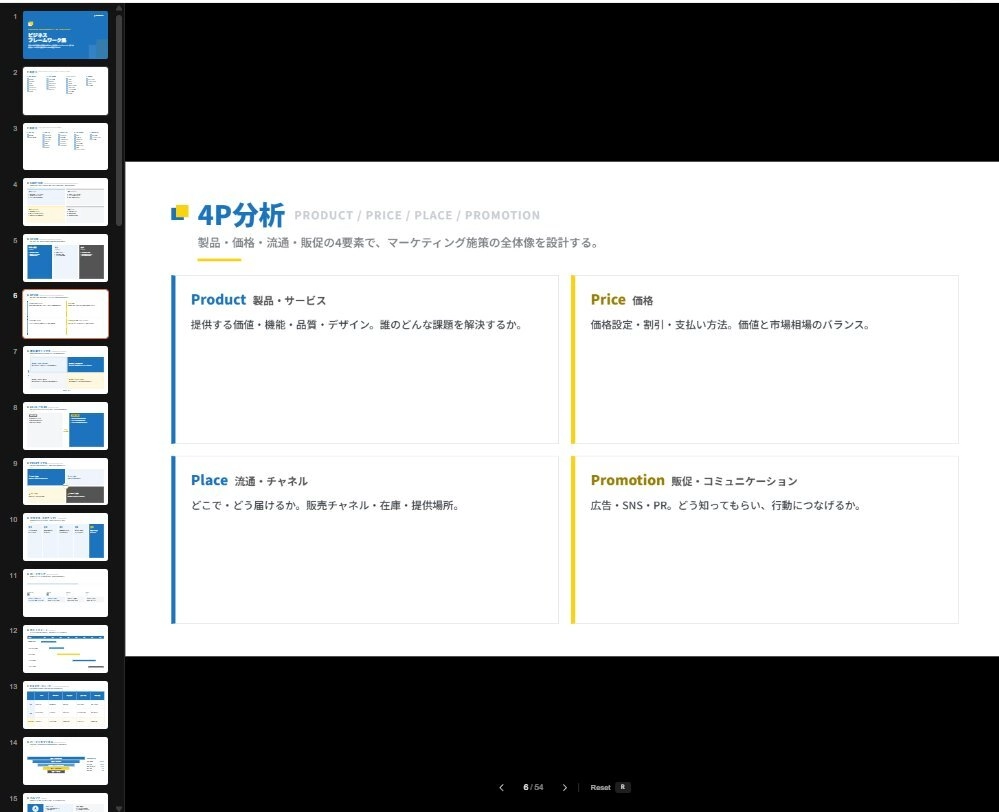Click the R shortcut key badge
The height and width of the screenshot is (812, 999).
click(x=623, y=787)
